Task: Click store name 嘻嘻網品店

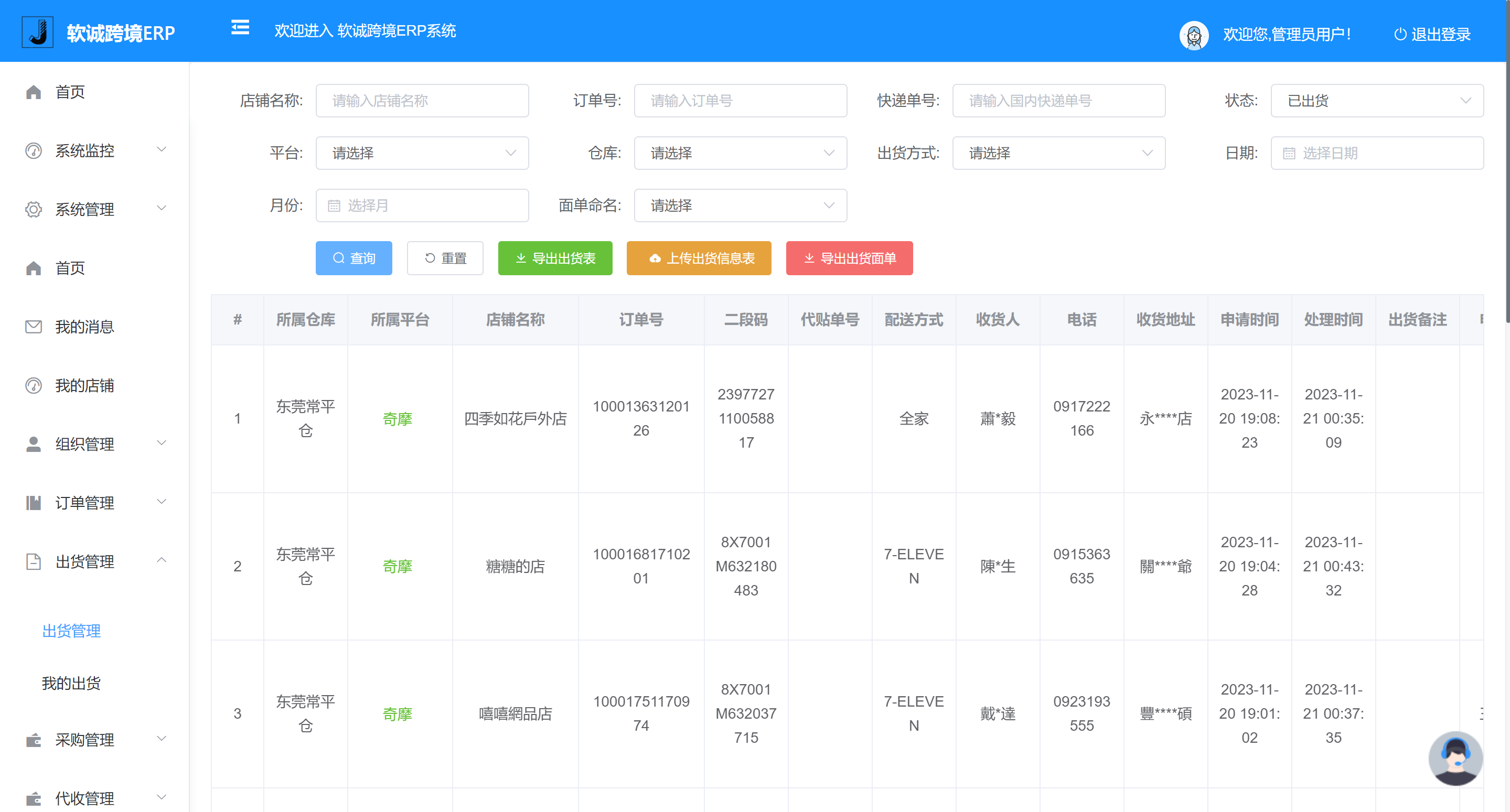Action: pyautogui.click(x=515, y=713)
